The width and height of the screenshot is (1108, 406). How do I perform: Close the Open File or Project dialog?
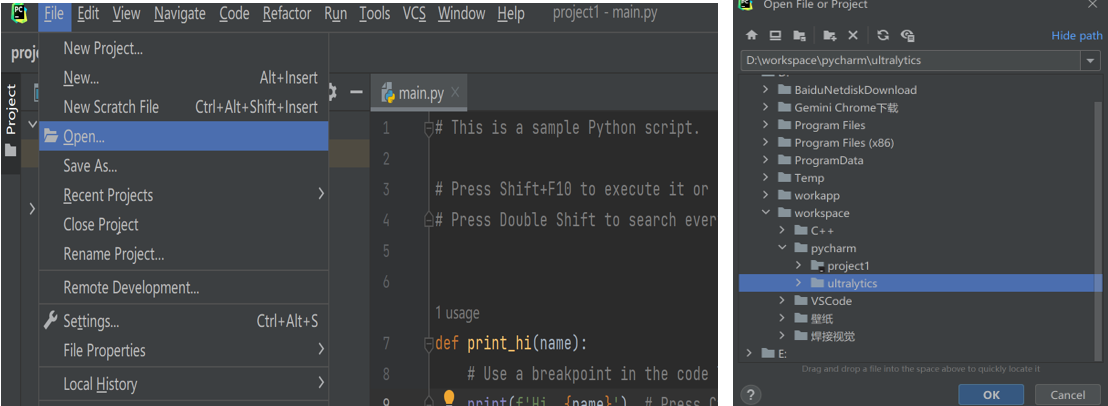[x=1090, y=4]
